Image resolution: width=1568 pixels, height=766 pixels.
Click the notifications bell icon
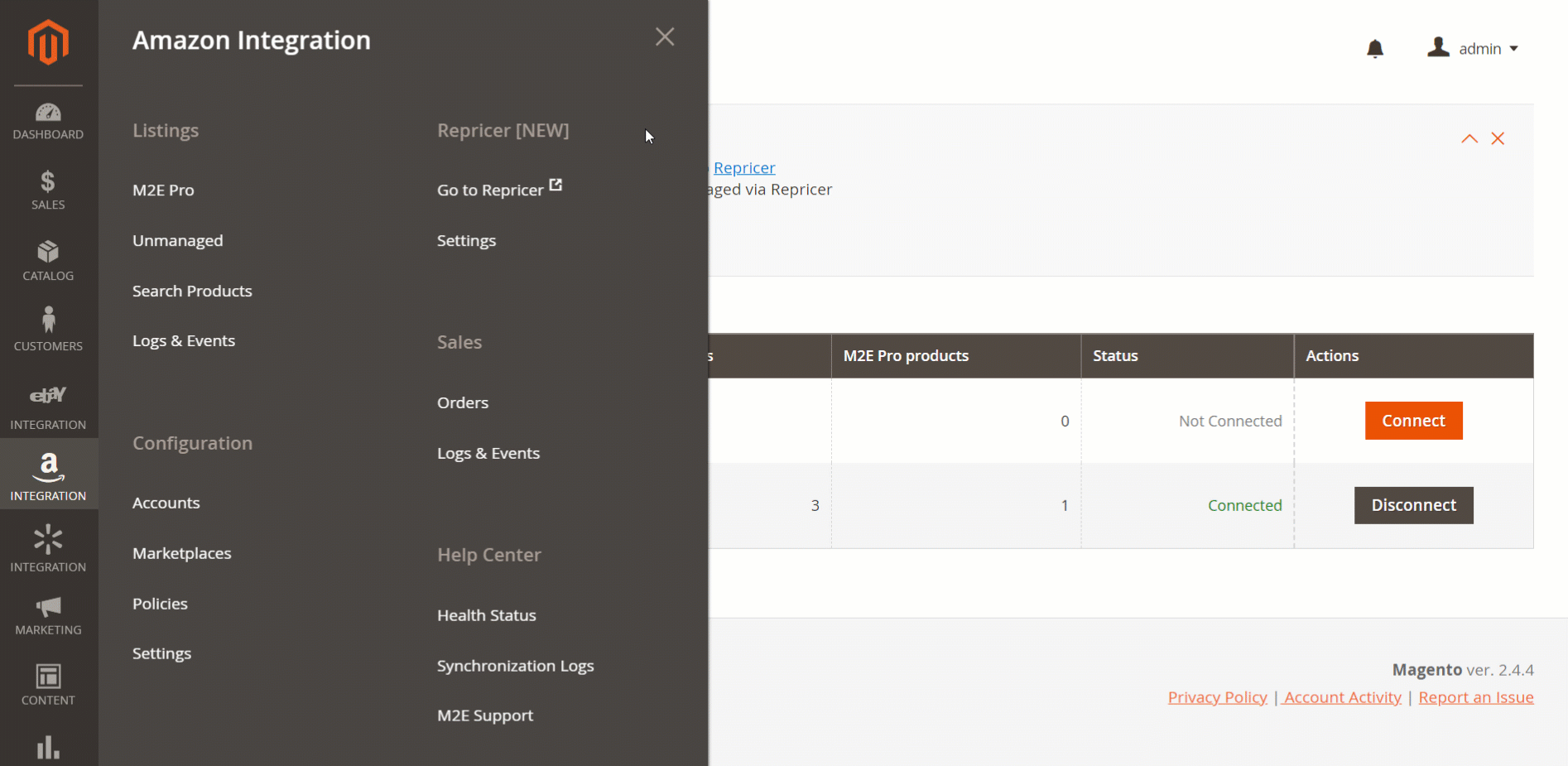pos(1374,49)
